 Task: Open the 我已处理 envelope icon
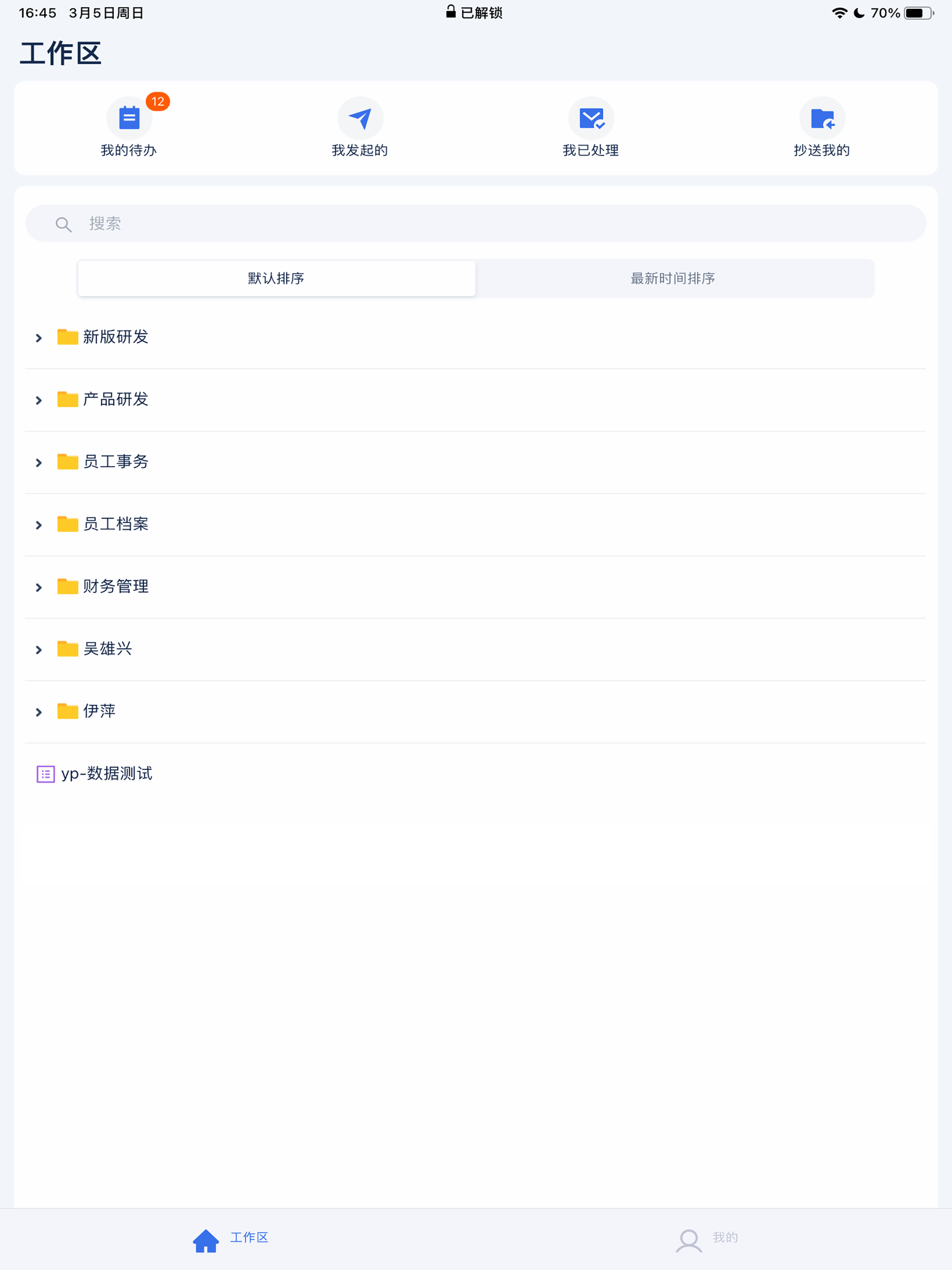point(591,118)
